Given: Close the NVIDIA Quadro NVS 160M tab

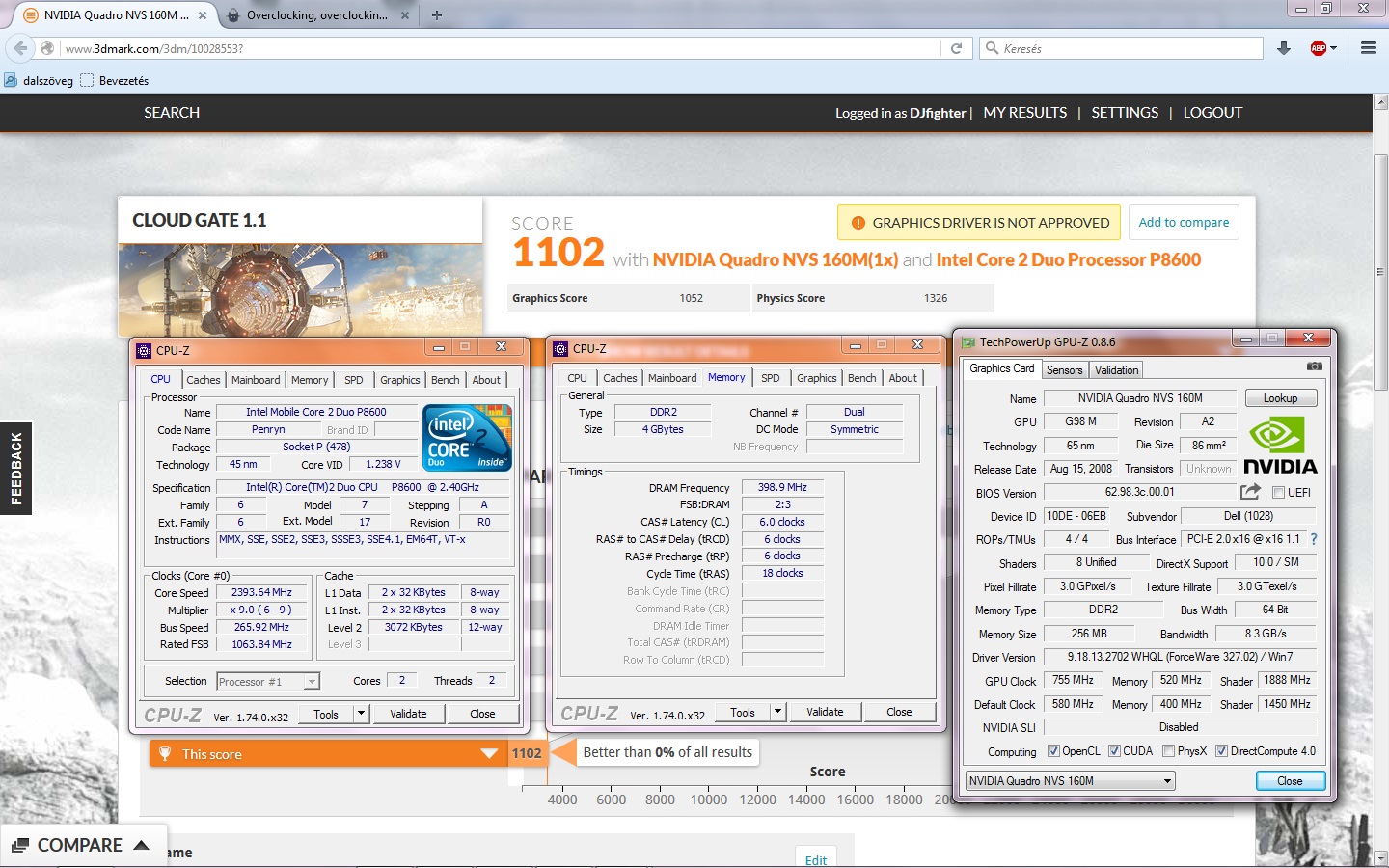Looking at the screenshot, I should (x=203, y=15).
